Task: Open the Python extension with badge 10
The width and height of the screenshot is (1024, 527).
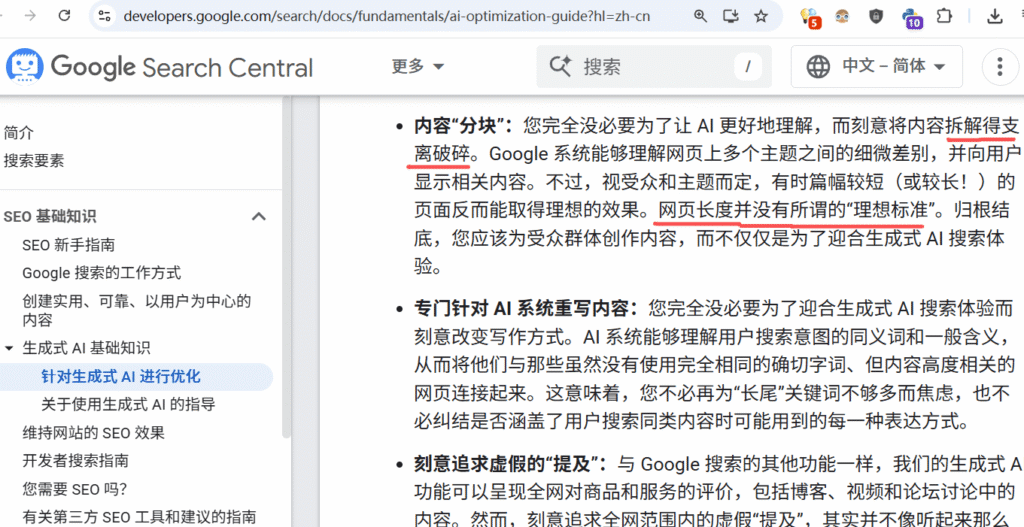Action: click(x=912, y=18)
